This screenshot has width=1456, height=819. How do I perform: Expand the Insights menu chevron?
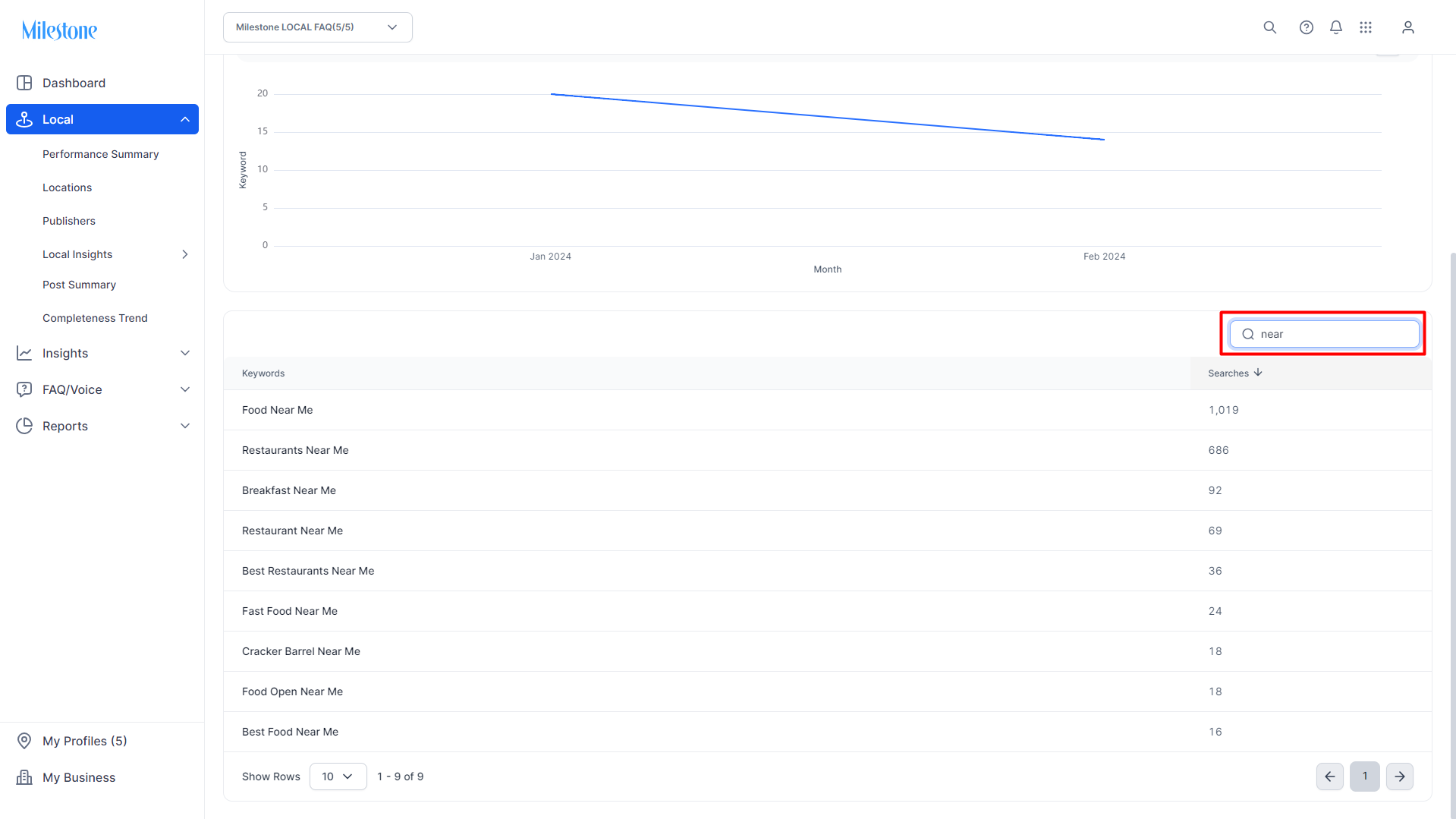pos(184,353)
